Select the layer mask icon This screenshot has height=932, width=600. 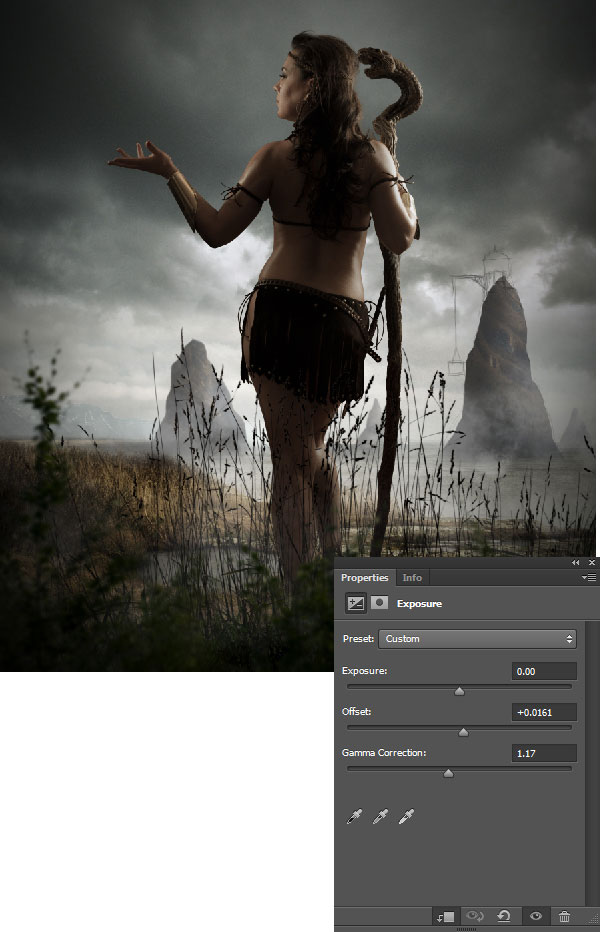[x=379, y=603]
